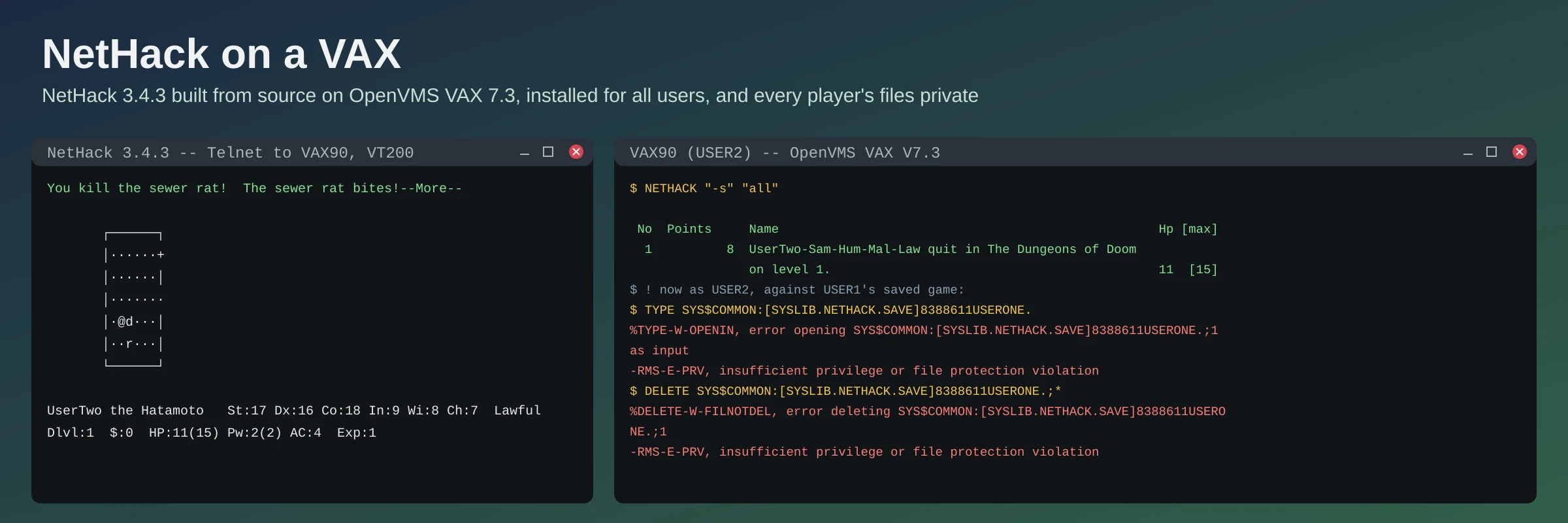Click the "$ TYPE SYS$COMMON" command line
The height and width of the screenshot is (523, 1568).
point(831,311)
